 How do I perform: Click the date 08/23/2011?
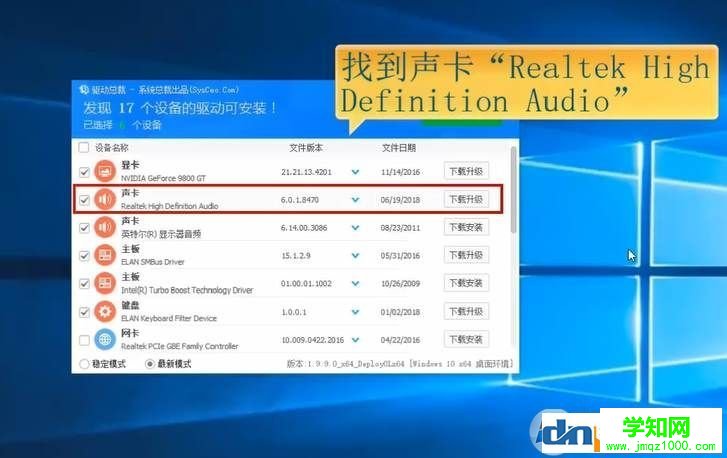click(x=400, y=228)
